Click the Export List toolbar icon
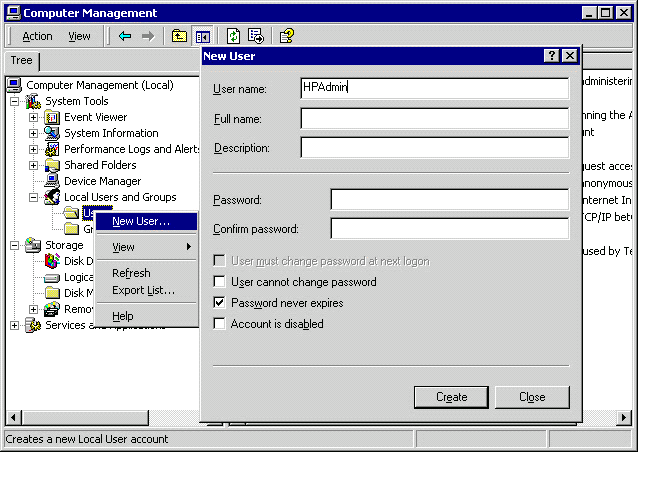Viewport: 650px width, 500px height. click(x=255, y=36)
